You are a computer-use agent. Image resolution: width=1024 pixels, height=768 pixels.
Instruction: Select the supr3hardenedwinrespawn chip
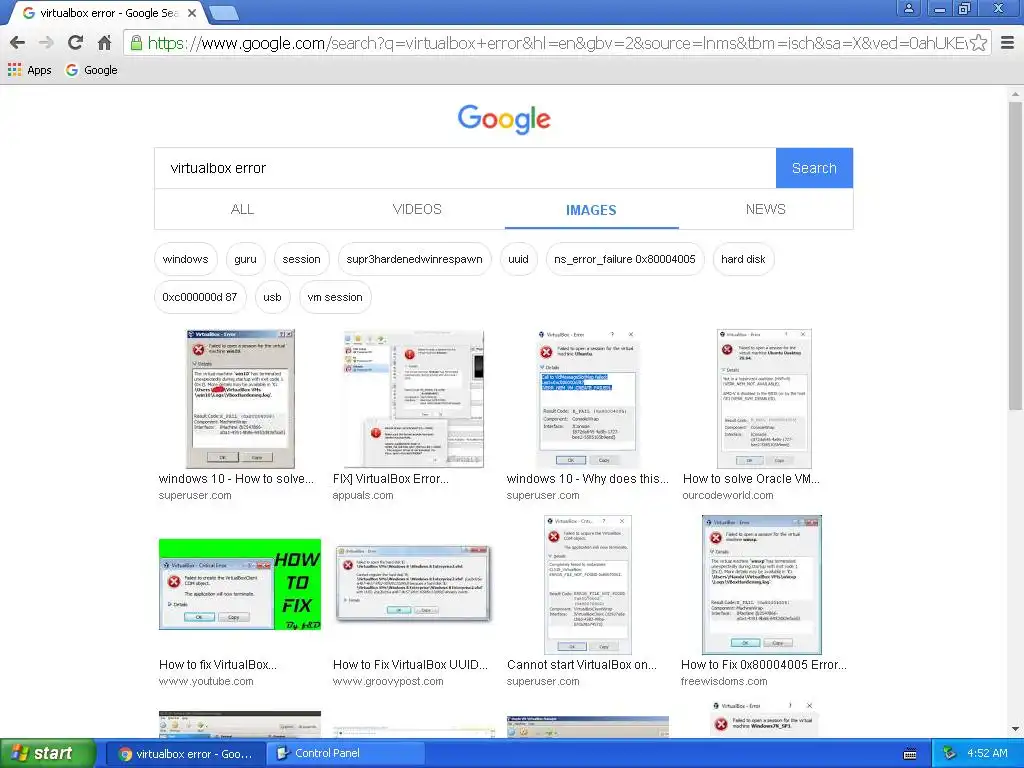click(414, 259)
